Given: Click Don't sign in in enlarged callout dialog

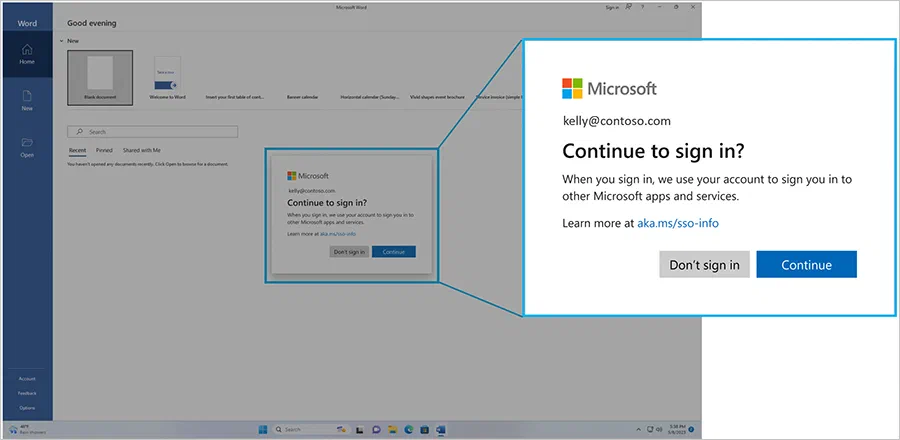Looking at the screenshot, I should pyautogui.click(x=704, y=264).
